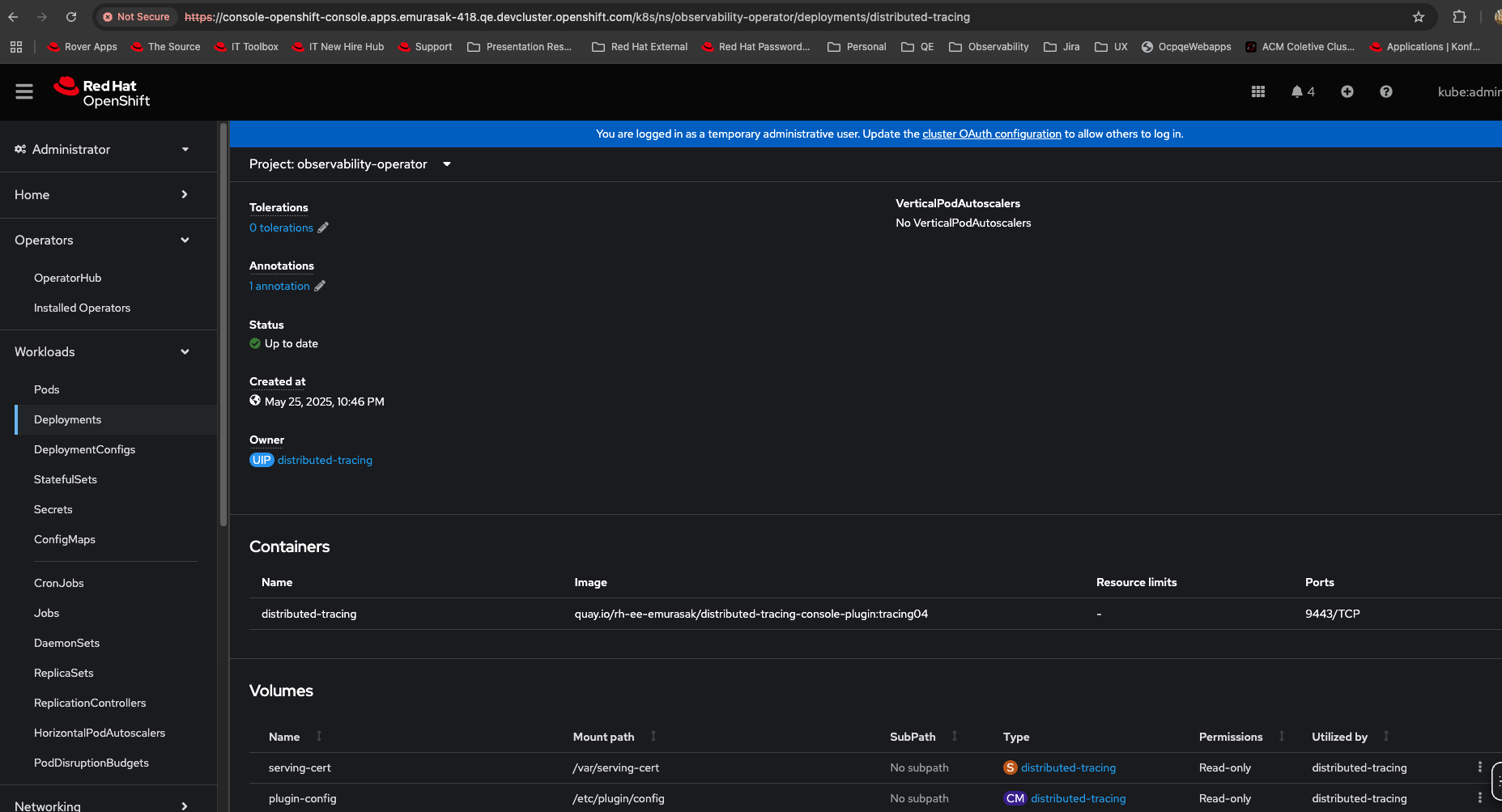Go to DaemonSets
Image resolution: width=1502 pixels, height=812 pixels.
pyautogui.click(x=67, y=644)
